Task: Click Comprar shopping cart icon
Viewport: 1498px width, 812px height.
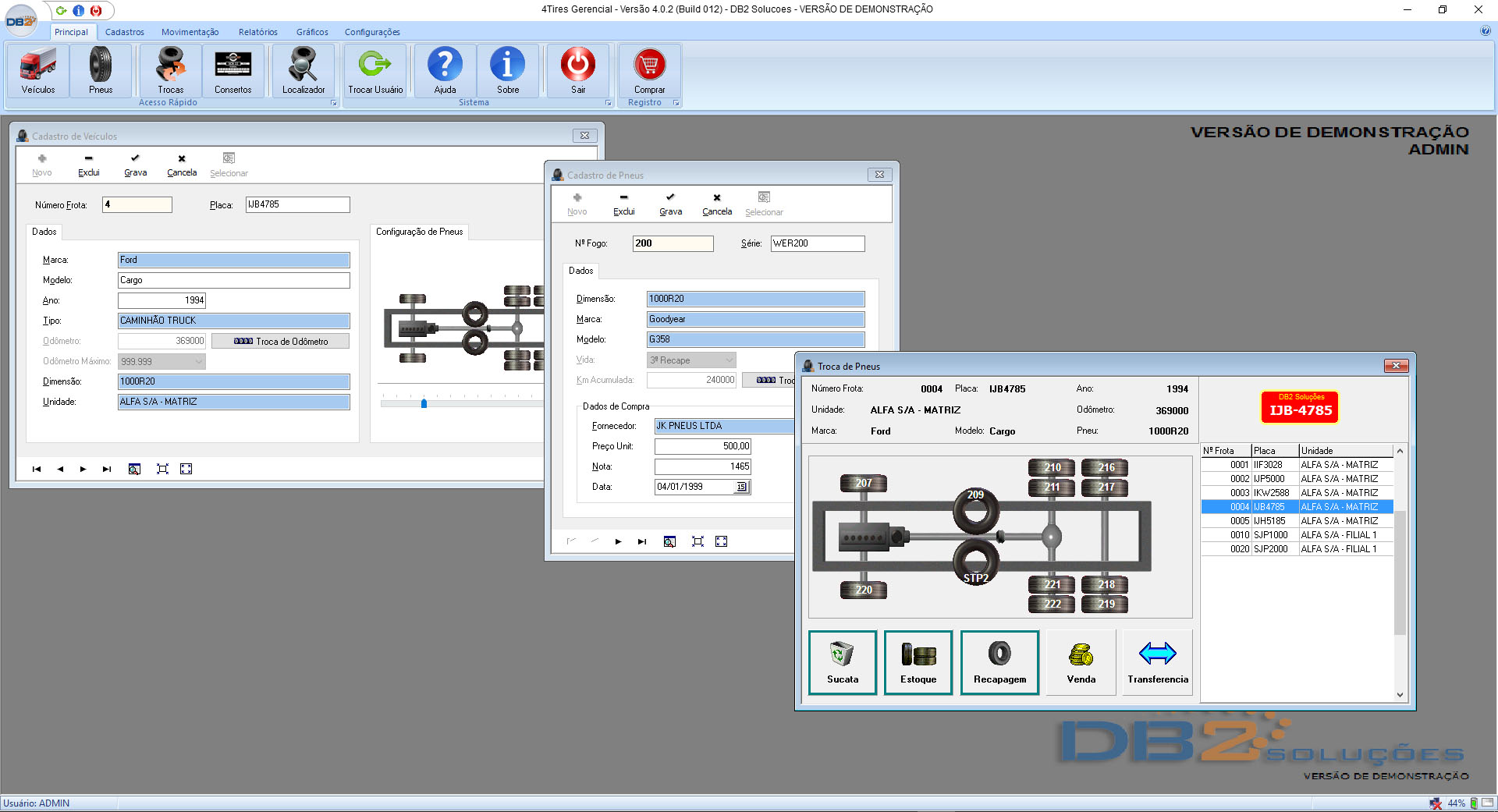Action: coord(650,70)
